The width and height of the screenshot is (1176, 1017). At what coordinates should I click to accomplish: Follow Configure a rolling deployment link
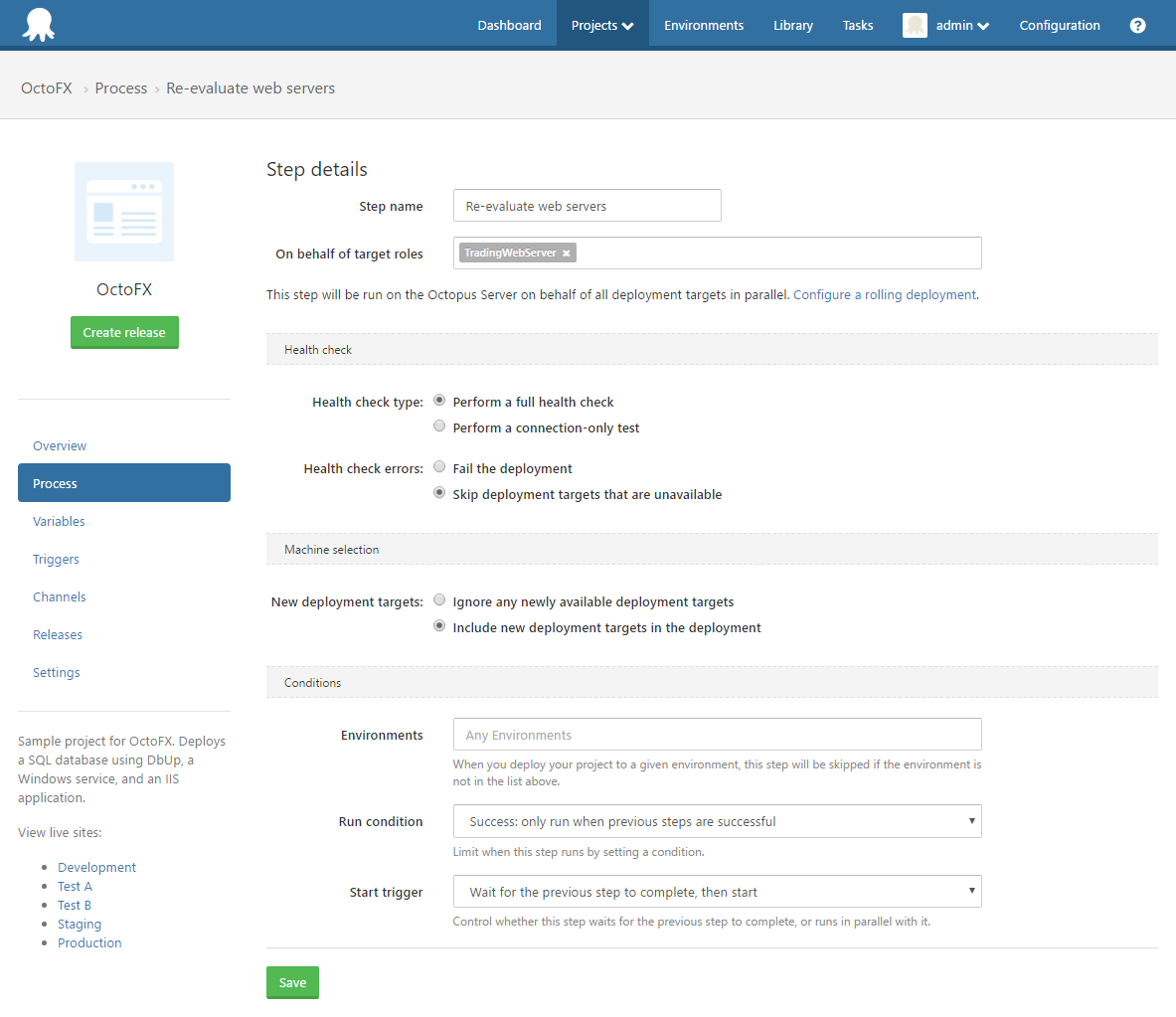tap(885, 294)
